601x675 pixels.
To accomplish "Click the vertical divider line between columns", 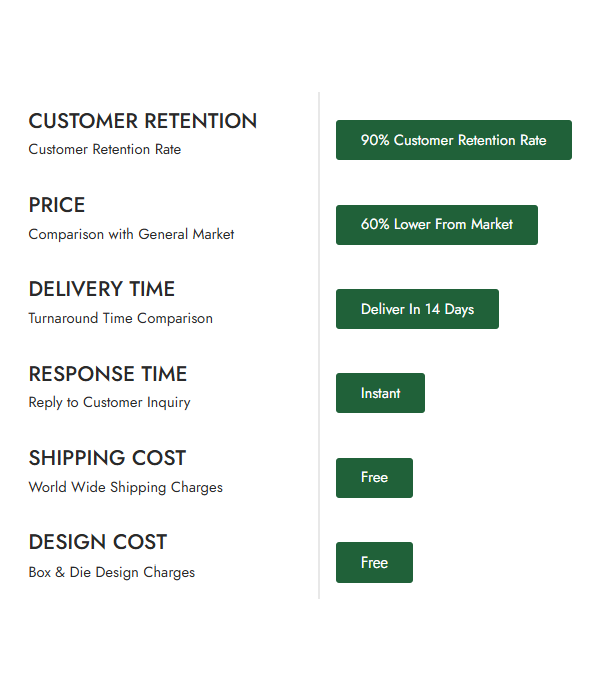I will point(319,345).
